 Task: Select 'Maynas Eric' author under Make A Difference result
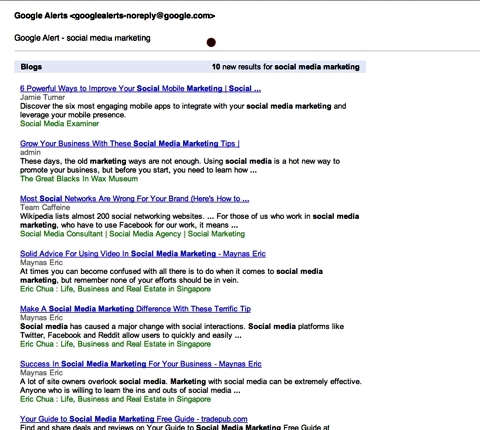click(x=41, y=317)
